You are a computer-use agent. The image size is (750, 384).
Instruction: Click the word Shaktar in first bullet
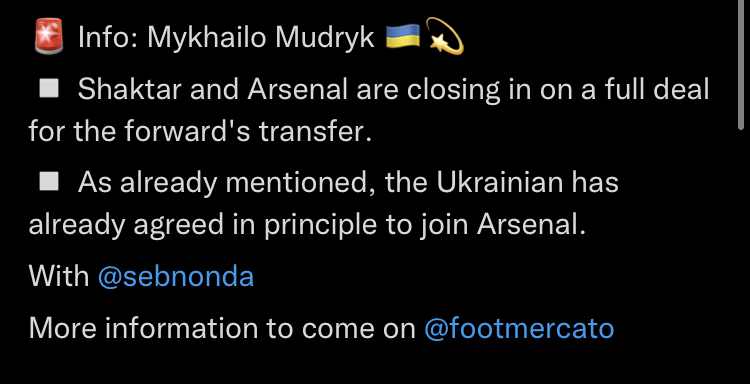pos(130,89)
